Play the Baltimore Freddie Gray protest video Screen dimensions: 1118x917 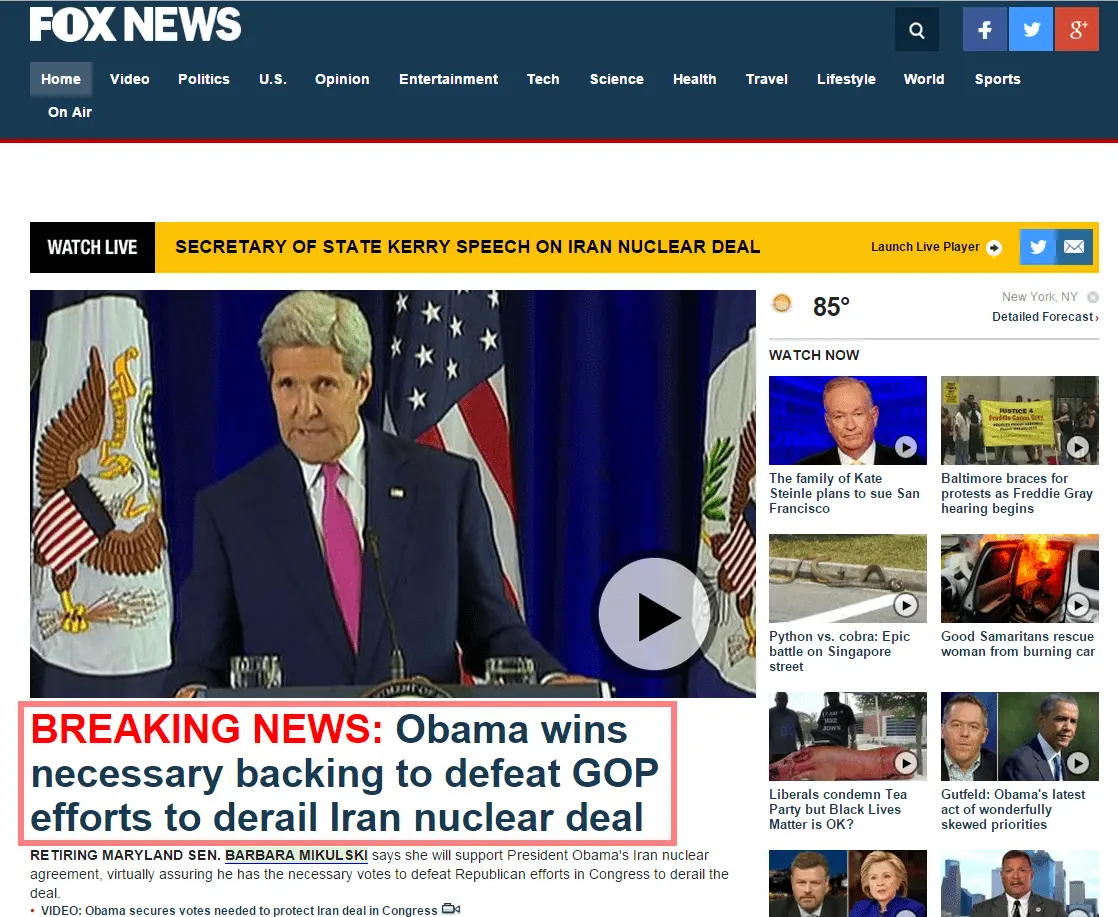(x=1020, y=420)
